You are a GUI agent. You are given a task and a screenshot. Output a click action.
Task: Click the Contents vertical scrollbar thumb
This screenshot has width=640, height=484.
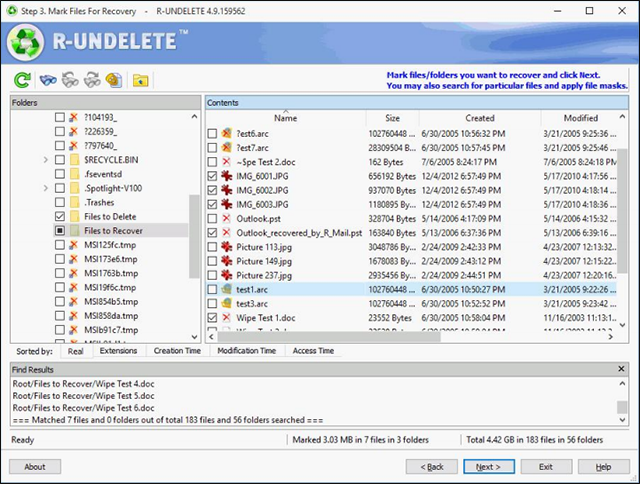coord(622,211)
